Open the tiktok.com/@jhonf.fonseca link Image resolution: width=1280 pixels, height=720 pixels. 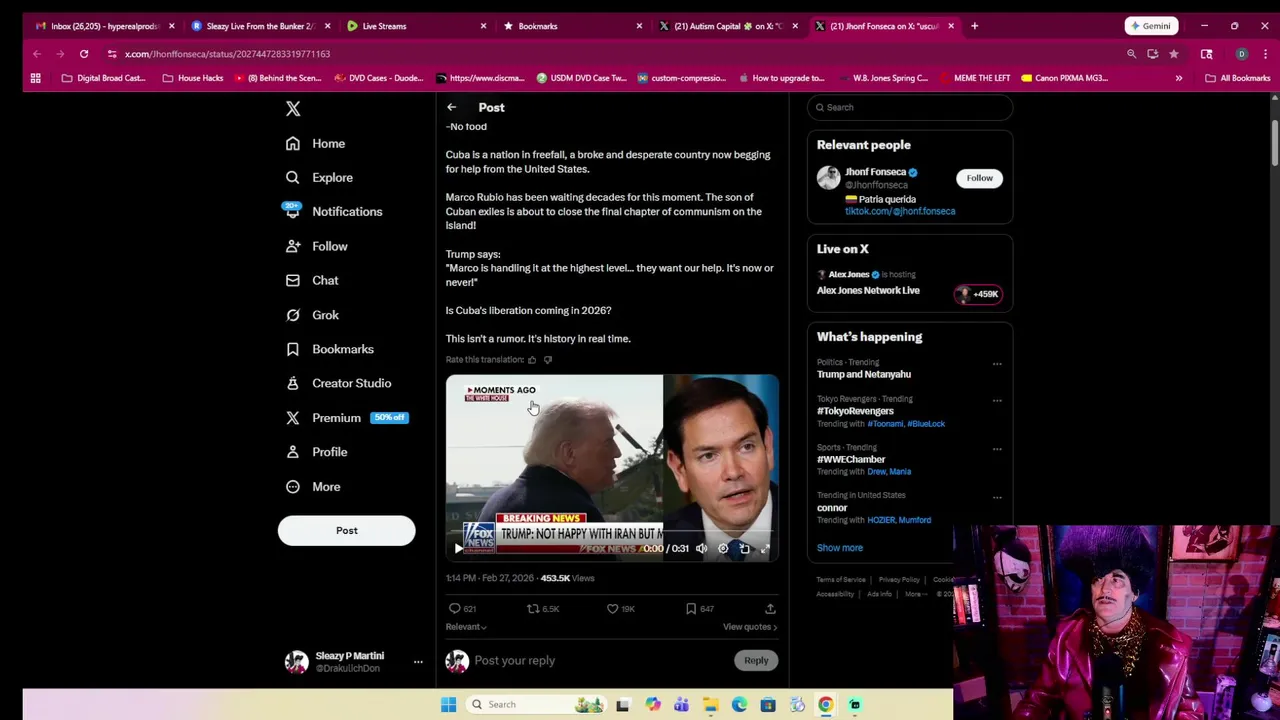pyautogui.click(x=900, y=211)
